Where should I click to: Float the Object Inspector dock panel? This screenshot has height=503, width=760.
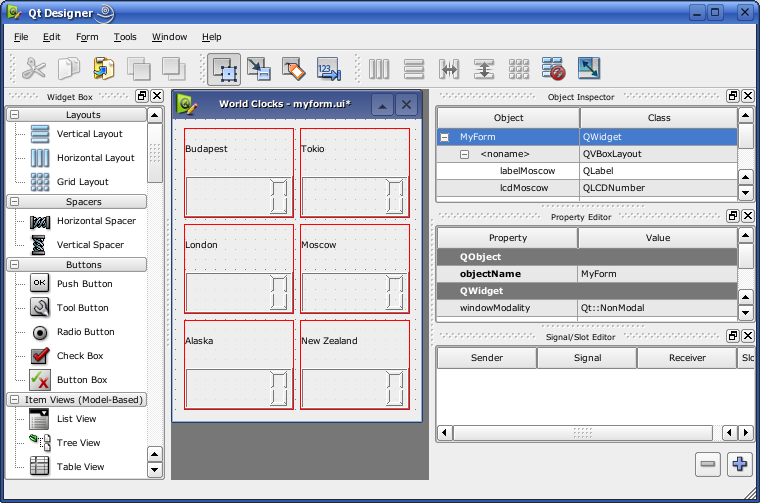tap(733, 96)
